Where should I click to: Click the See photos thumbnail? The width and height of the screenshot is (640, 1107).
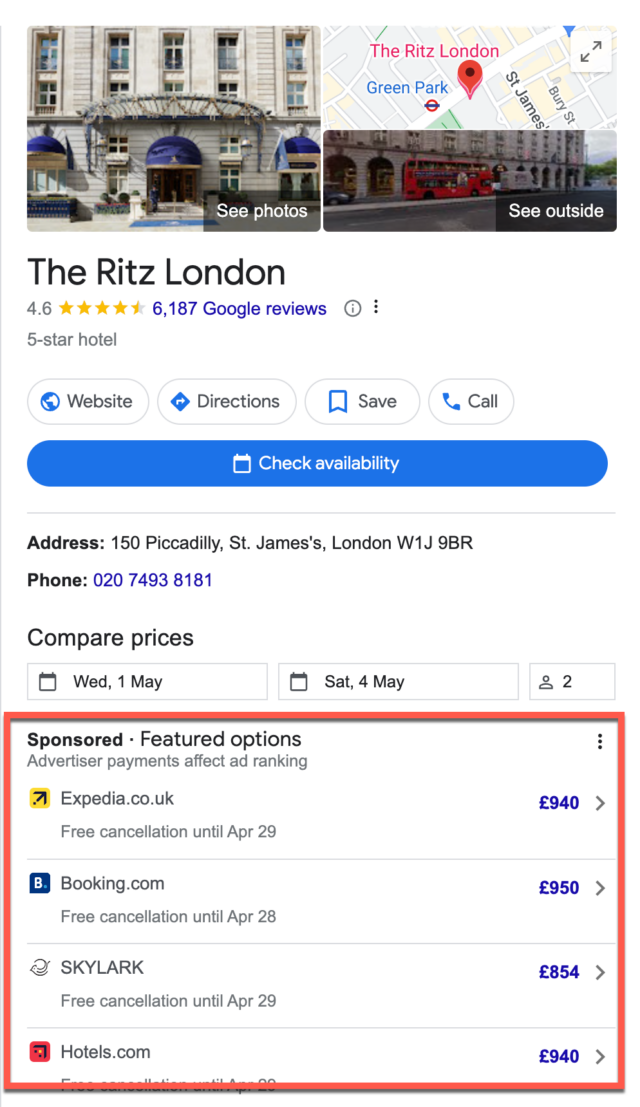tap(262, 211)
